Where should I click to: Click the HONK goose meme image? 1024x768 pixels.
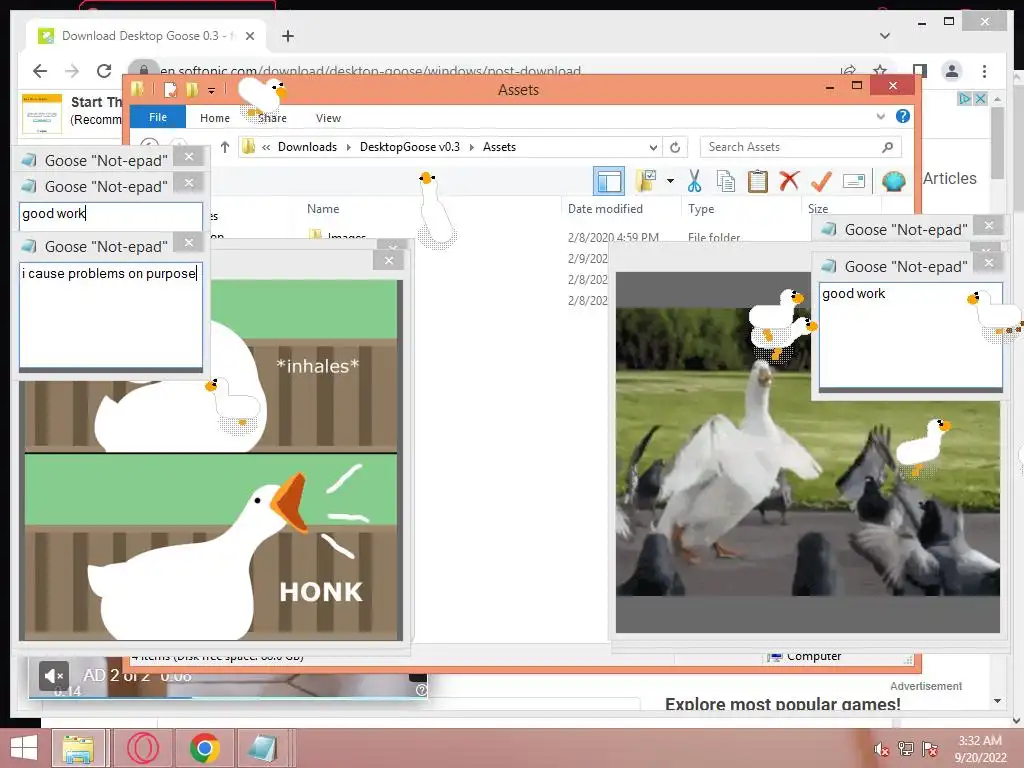coord(211,460)
